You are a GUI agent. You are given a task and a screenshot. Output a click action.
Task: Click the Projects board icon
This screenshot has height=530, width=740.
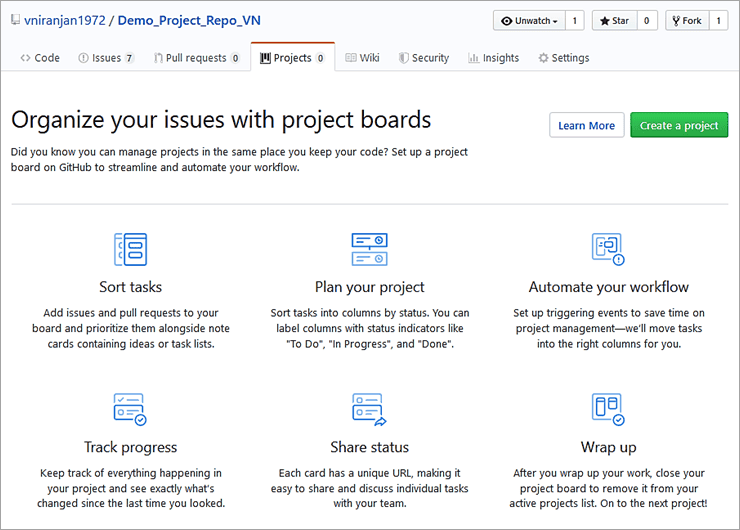click(266, 58)
